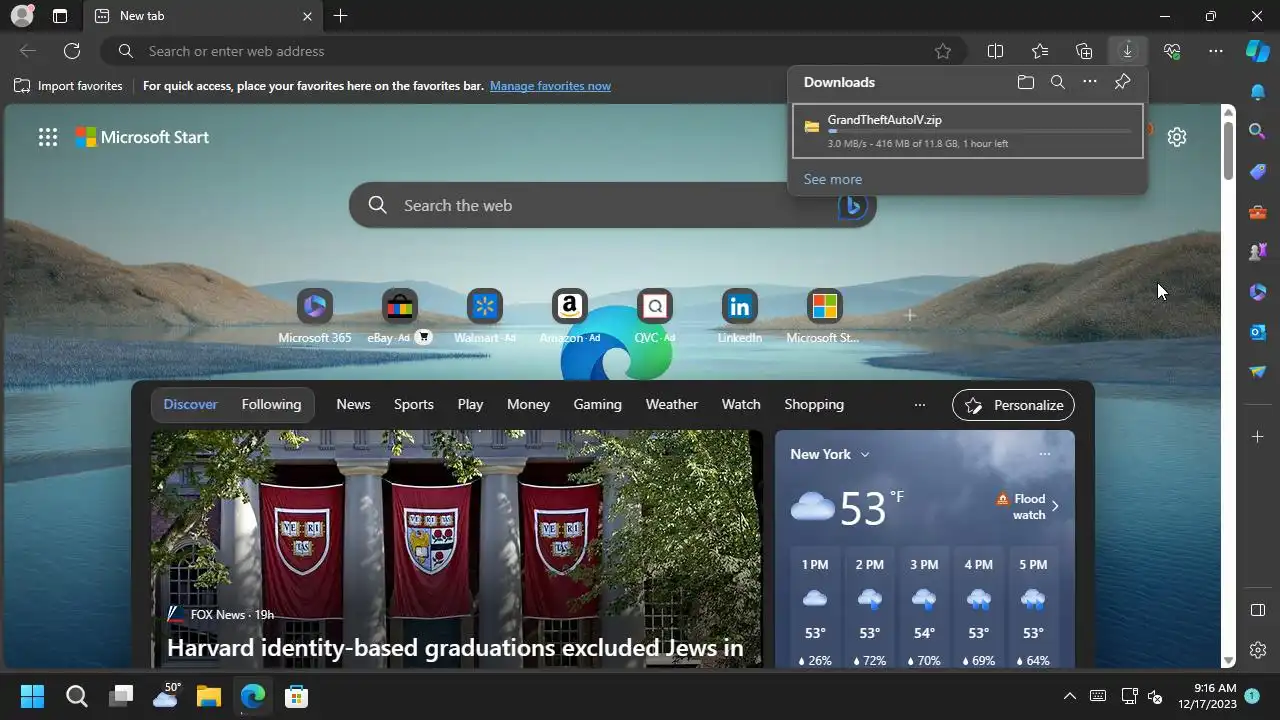Open page settings gear icon
Viewport: 1280px width, 720px height.
tap(1177, 137)
